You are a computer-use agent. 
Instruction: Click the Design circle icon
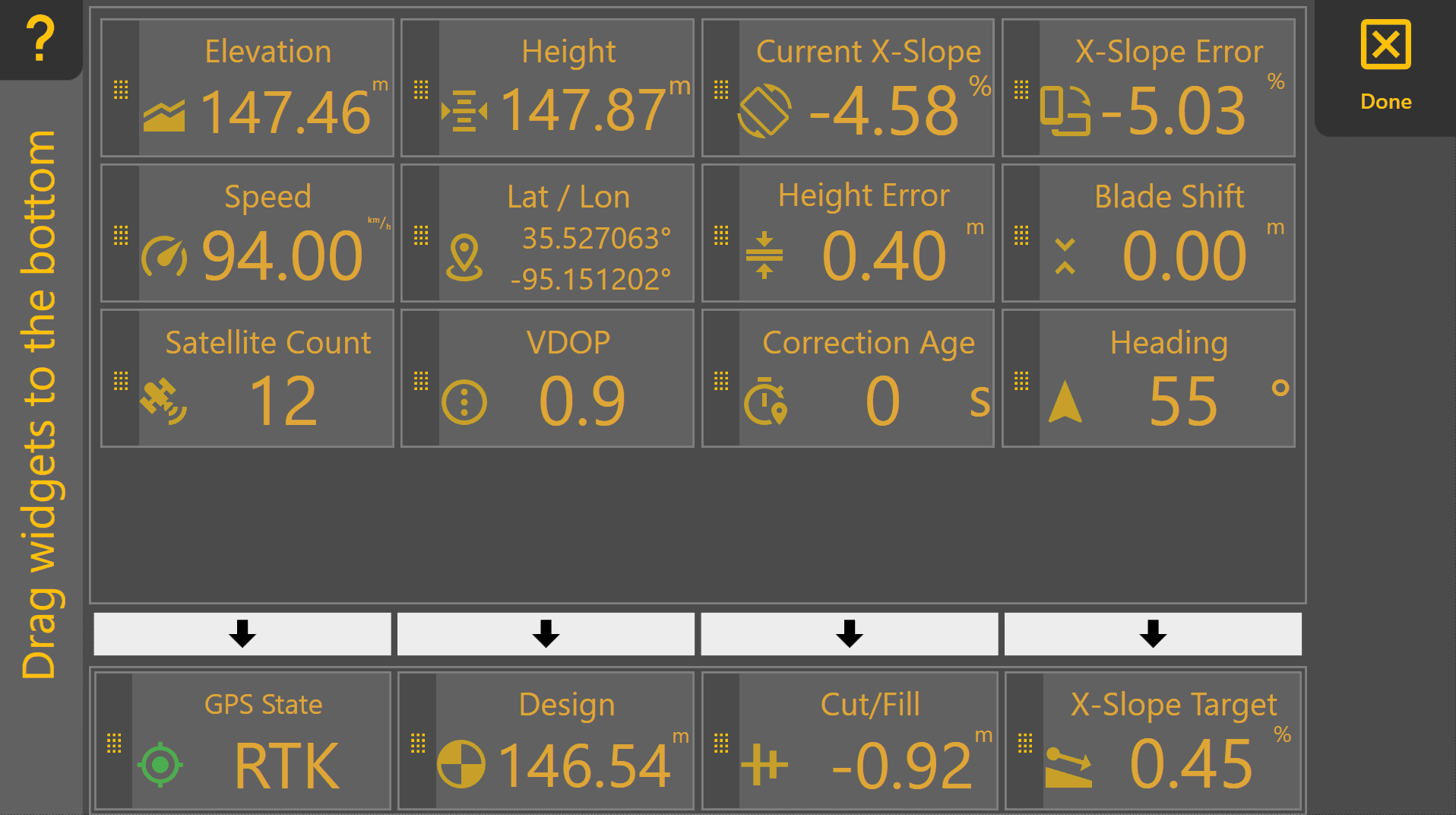coord(461,764)
